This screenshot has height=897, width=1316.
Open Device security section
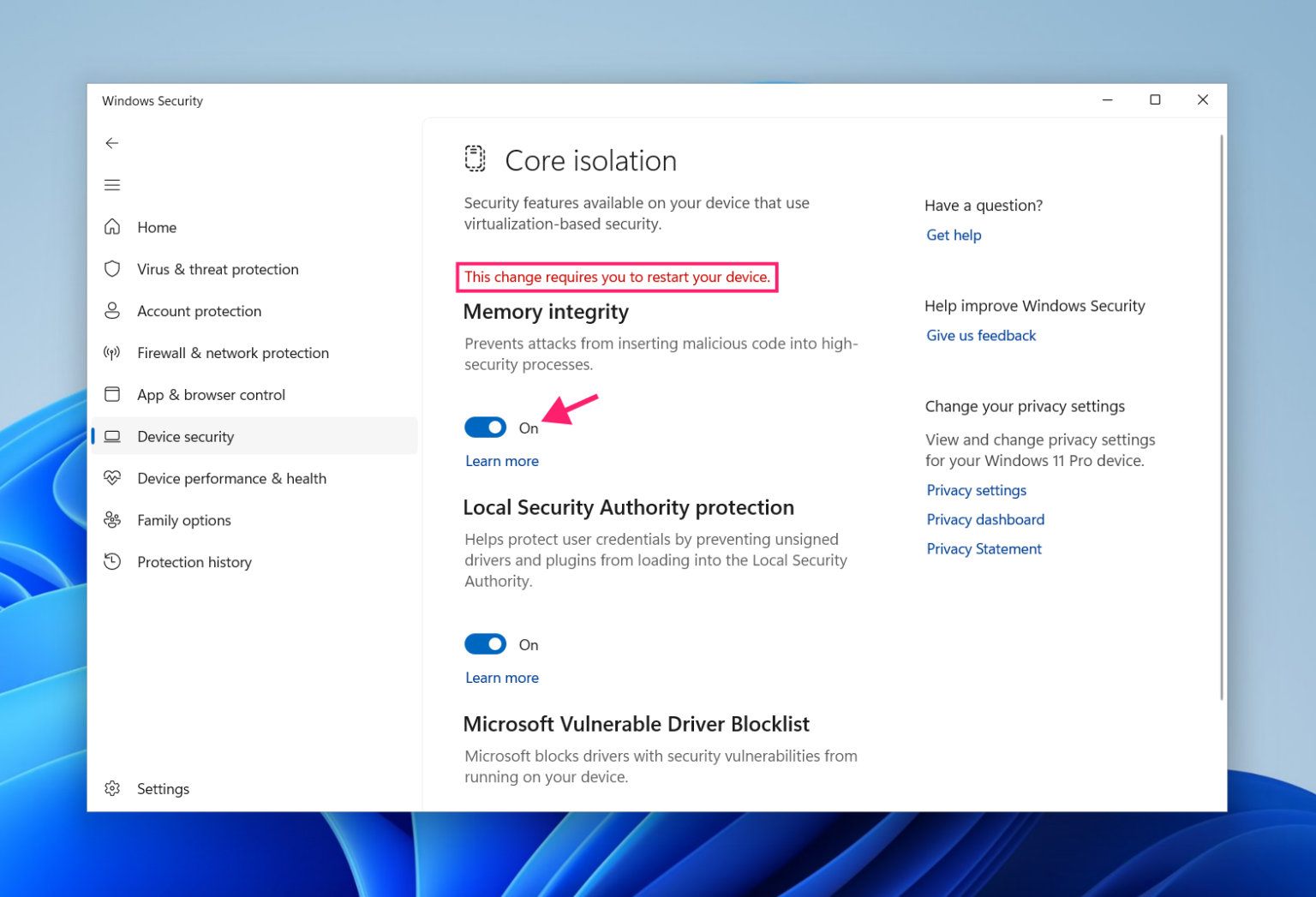pos(254,436)
